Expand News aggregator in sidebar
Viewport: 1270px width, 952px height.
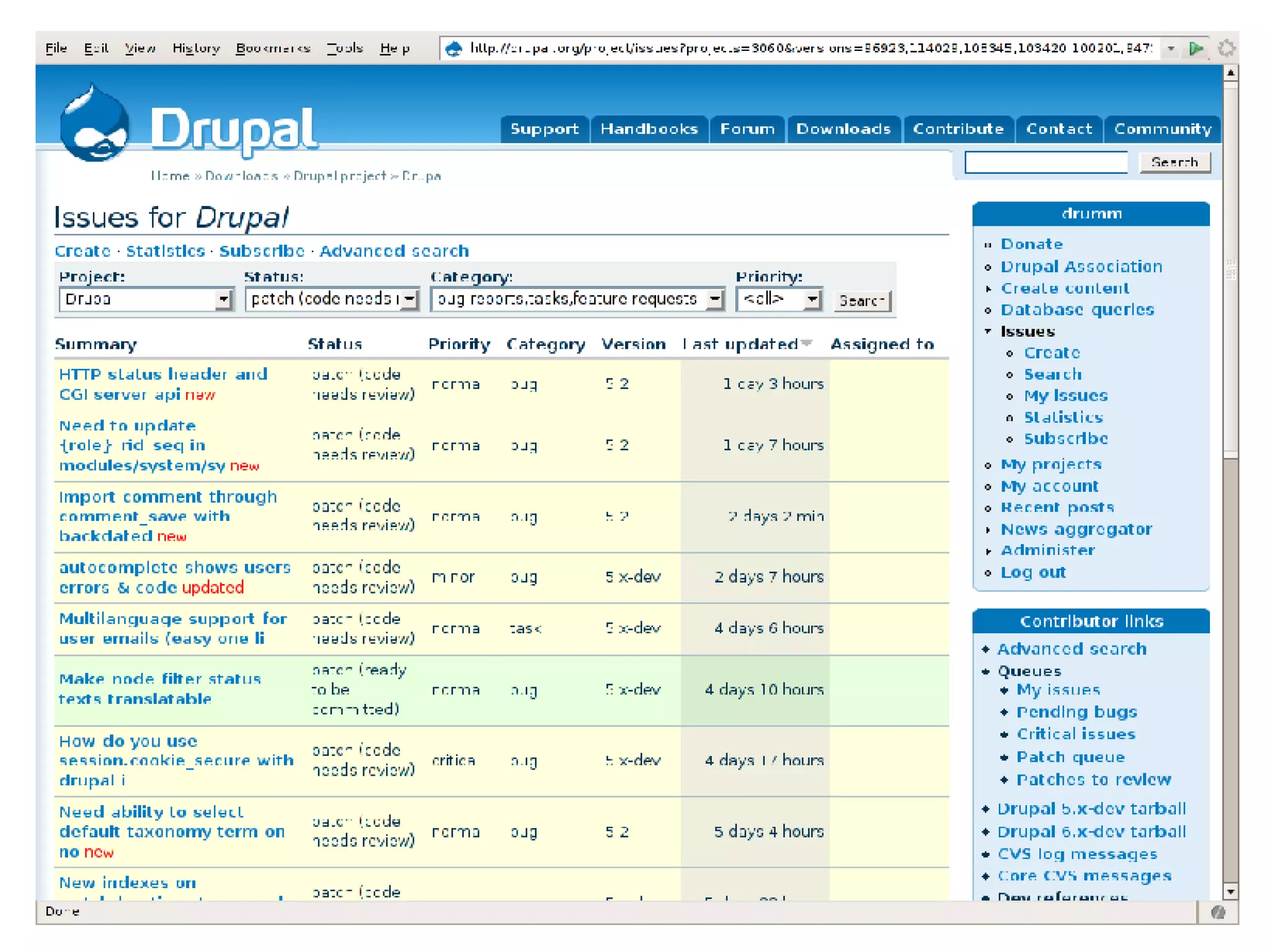point(988,530)
